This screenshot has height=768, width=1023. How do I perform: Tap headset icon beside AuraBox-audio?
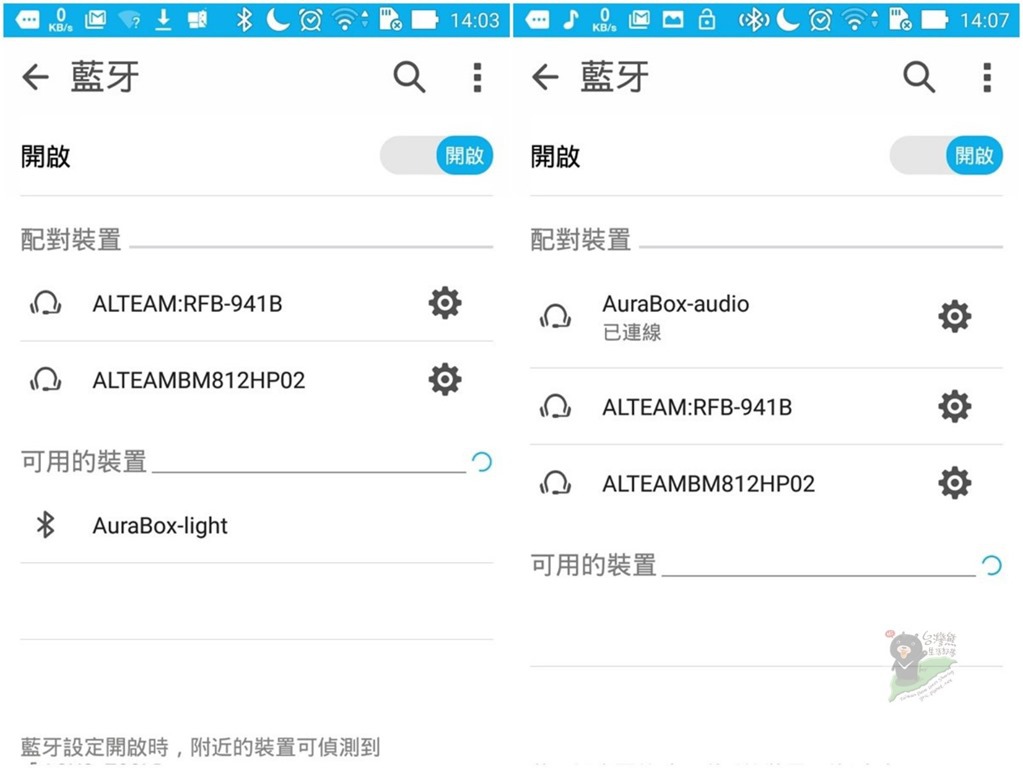point(555,316)
